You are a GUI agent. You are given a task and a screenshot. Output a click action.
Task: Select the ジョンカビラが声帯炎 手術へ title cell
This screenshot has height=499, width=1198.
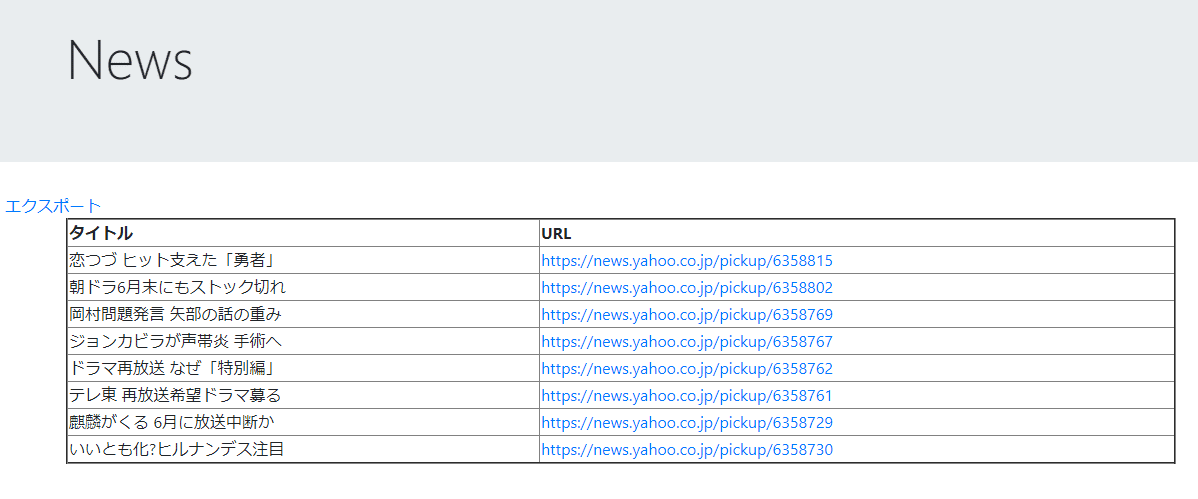coord(175,341)
